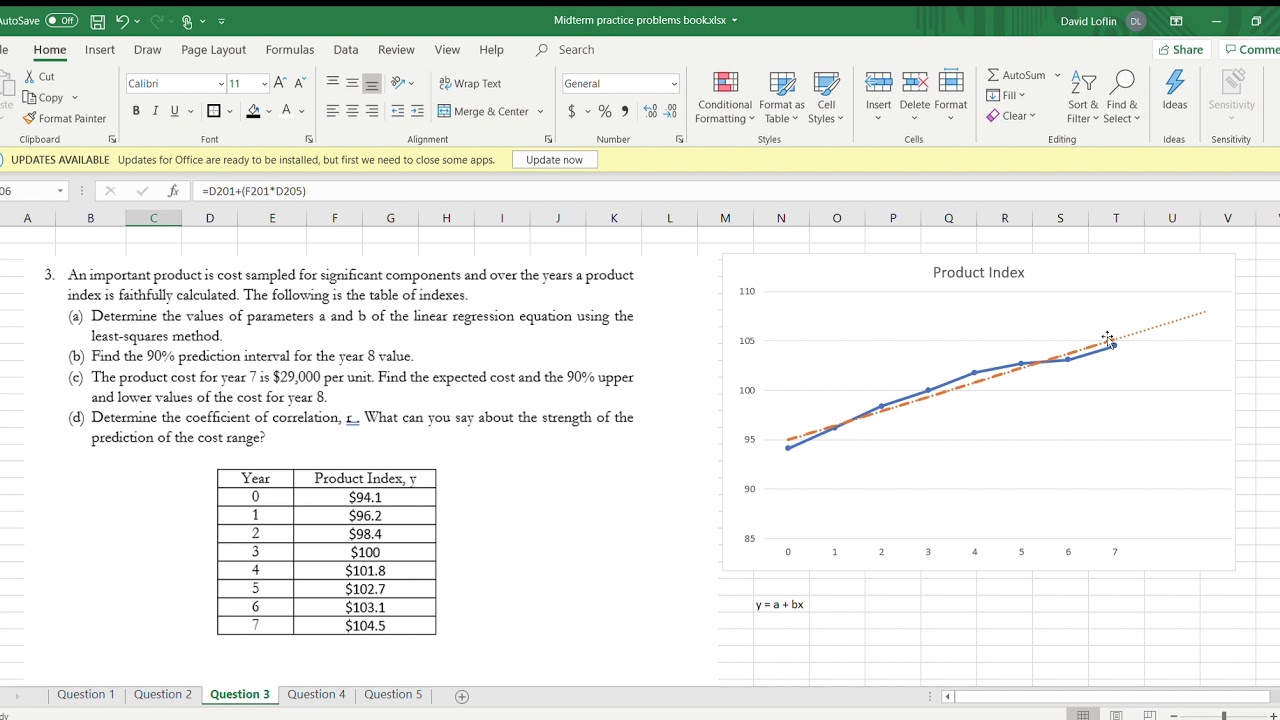Viewport: 1280px width, 720px height.
Task: Open the Page Layout ribbon tab
Action: (x=213, y=49)
